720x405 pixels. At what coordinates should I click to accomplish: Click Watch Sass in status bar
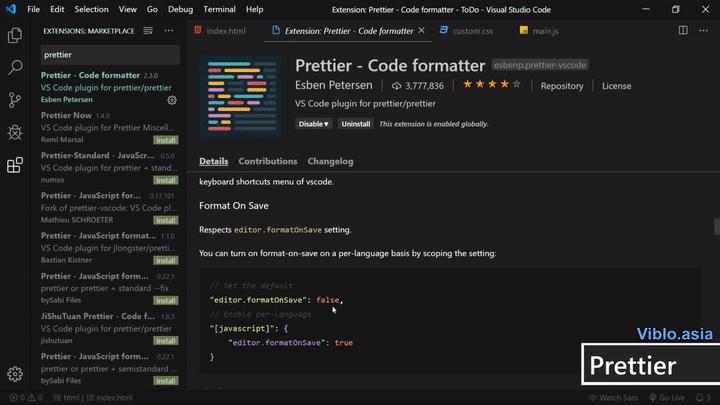(613, 398)
